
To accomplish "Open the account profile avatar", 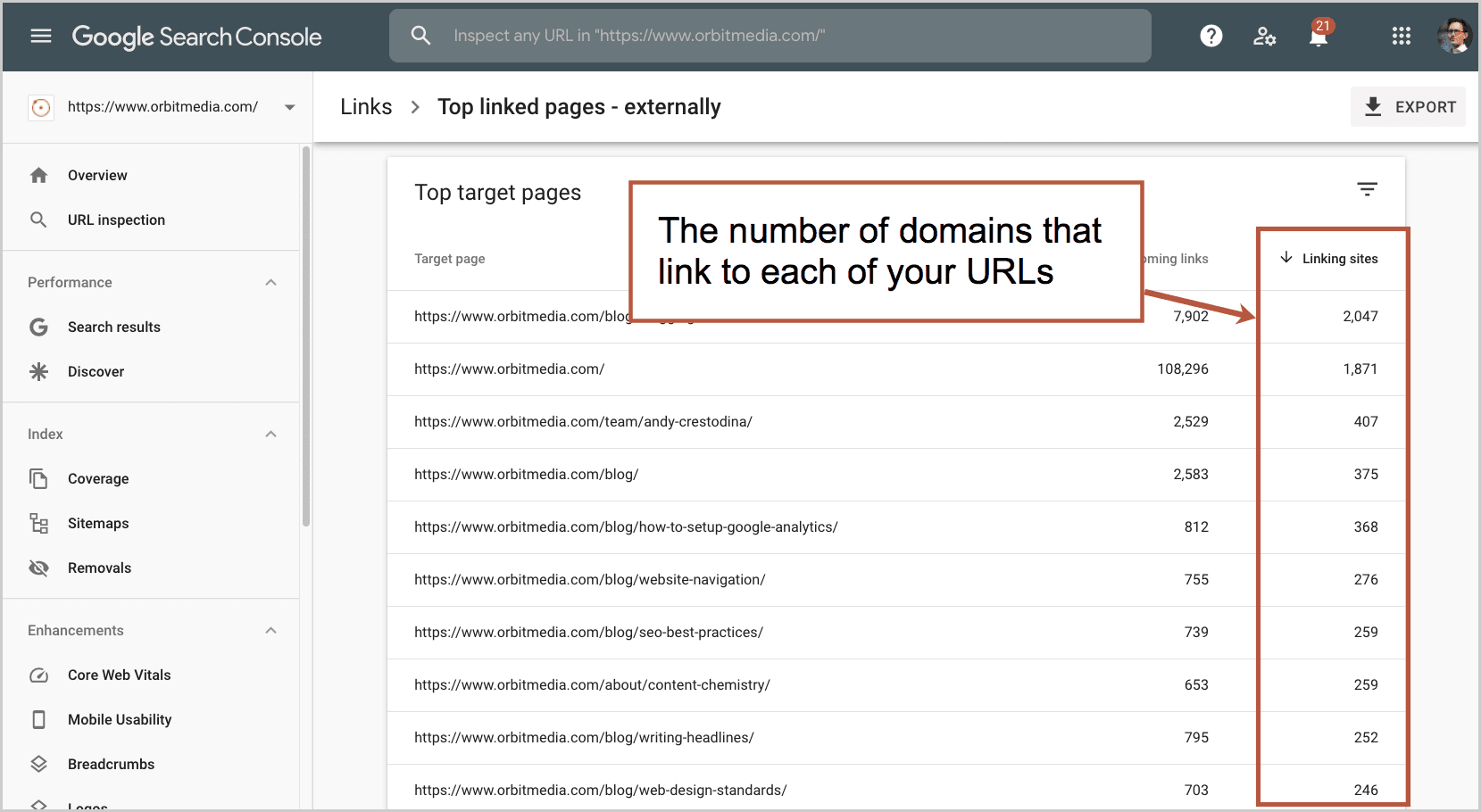I will click(1453, 36).
